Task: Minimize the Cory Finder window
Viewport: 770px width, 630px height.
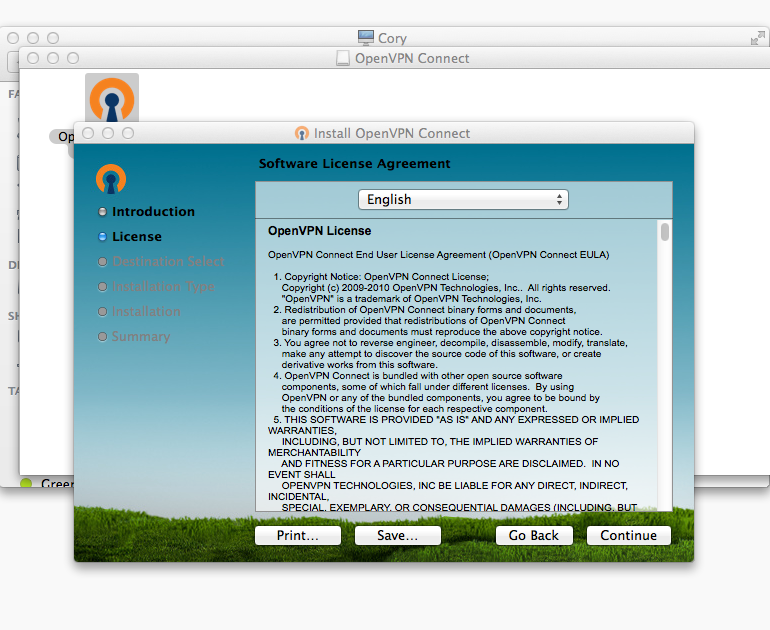Action: pyautogui.click(x=33, y=38)
